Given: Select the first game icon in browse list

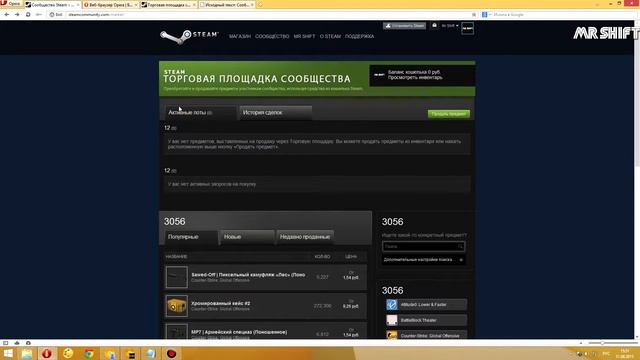Looking at the screenshot, I should coord(392,304).
